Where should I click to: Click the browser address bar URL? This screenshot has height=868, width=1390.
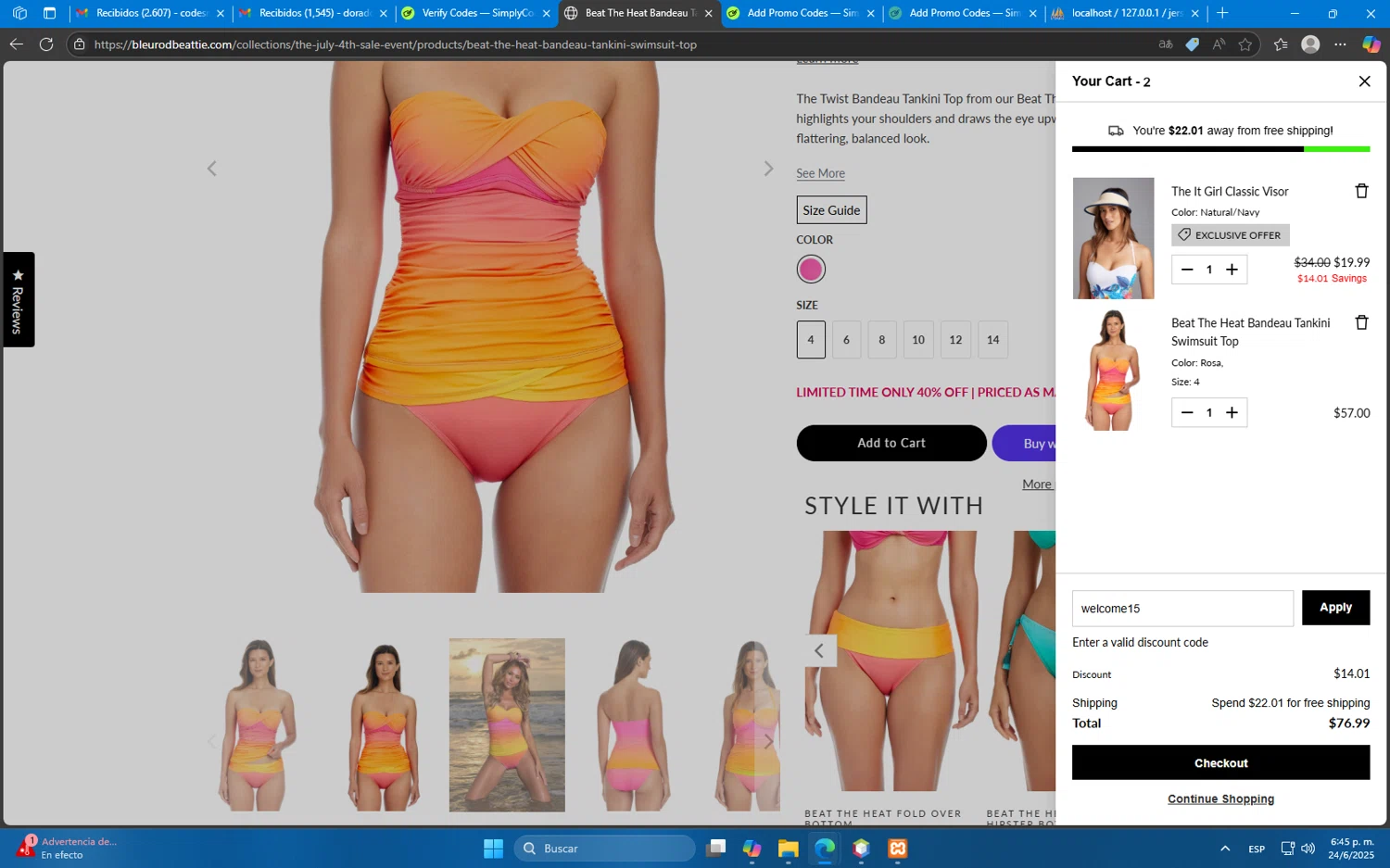pyautogui.click(x=396, y=44)
